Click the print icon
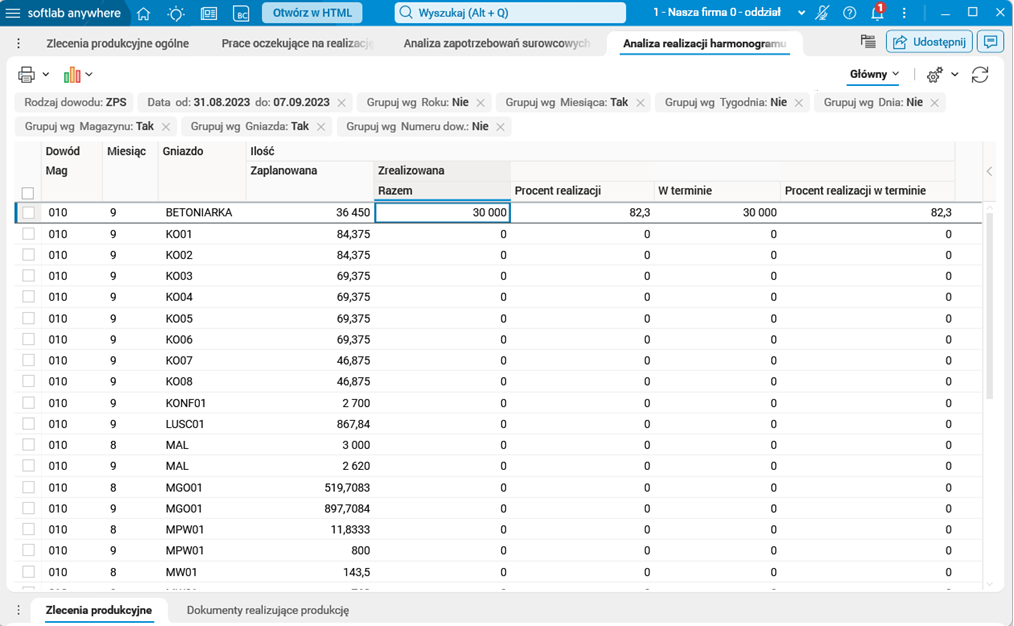Viewport: 1014px width, 626px height. tap(26, 75)
